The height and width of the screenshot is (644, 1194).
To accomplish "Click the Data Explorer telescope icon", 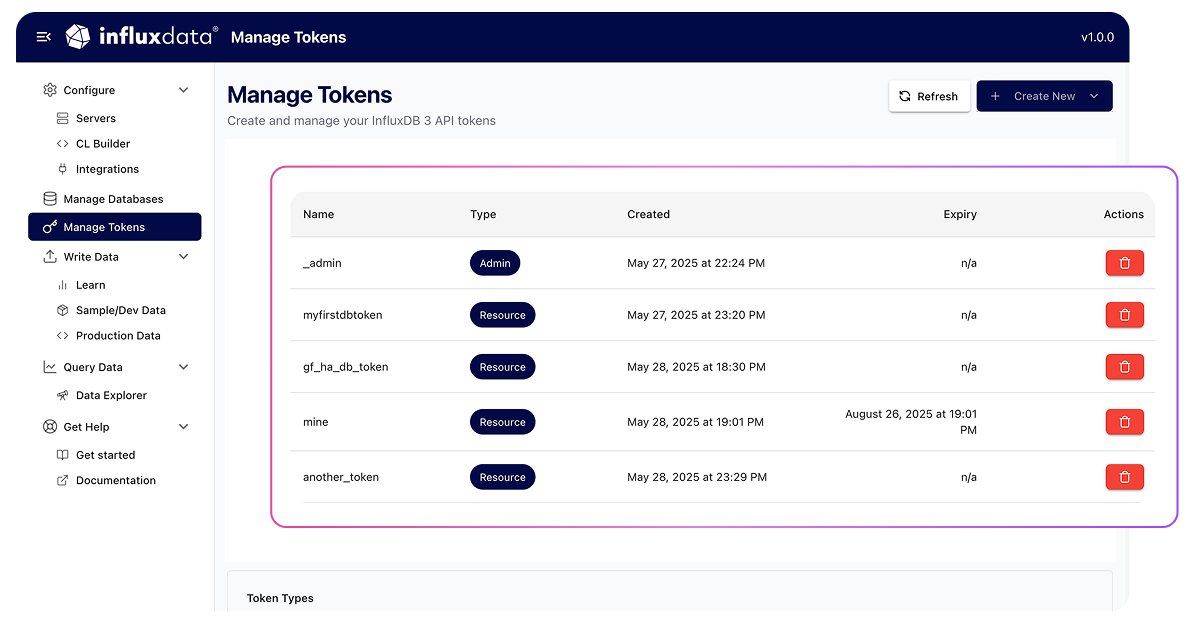I will pos(62,395).
